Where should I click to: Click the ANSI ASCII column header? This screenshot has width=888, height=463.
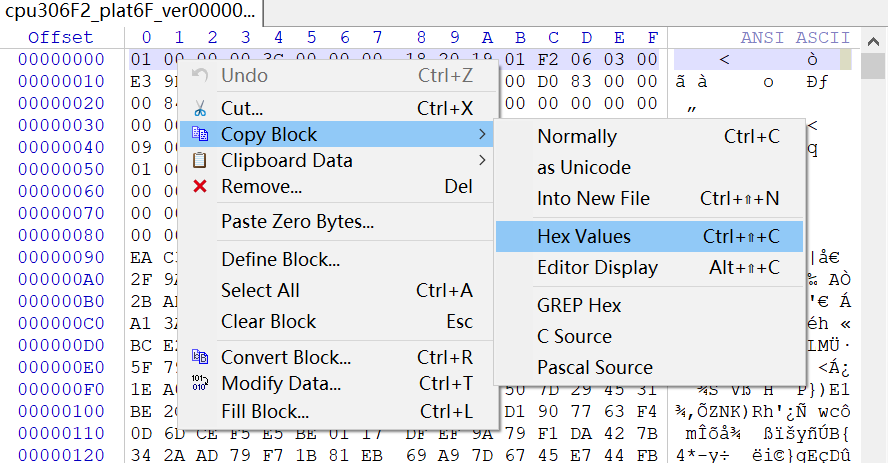pyautogui.click(x=795, y=37)
